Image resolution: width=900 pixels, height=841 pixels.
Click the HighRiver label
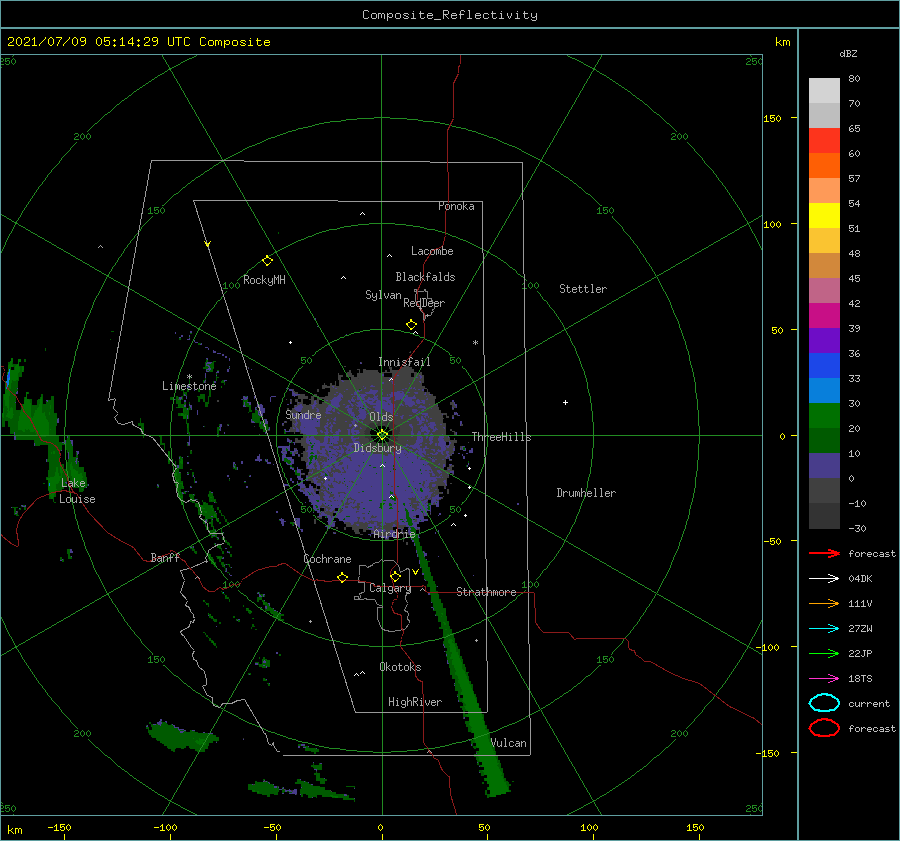point(415,702)
